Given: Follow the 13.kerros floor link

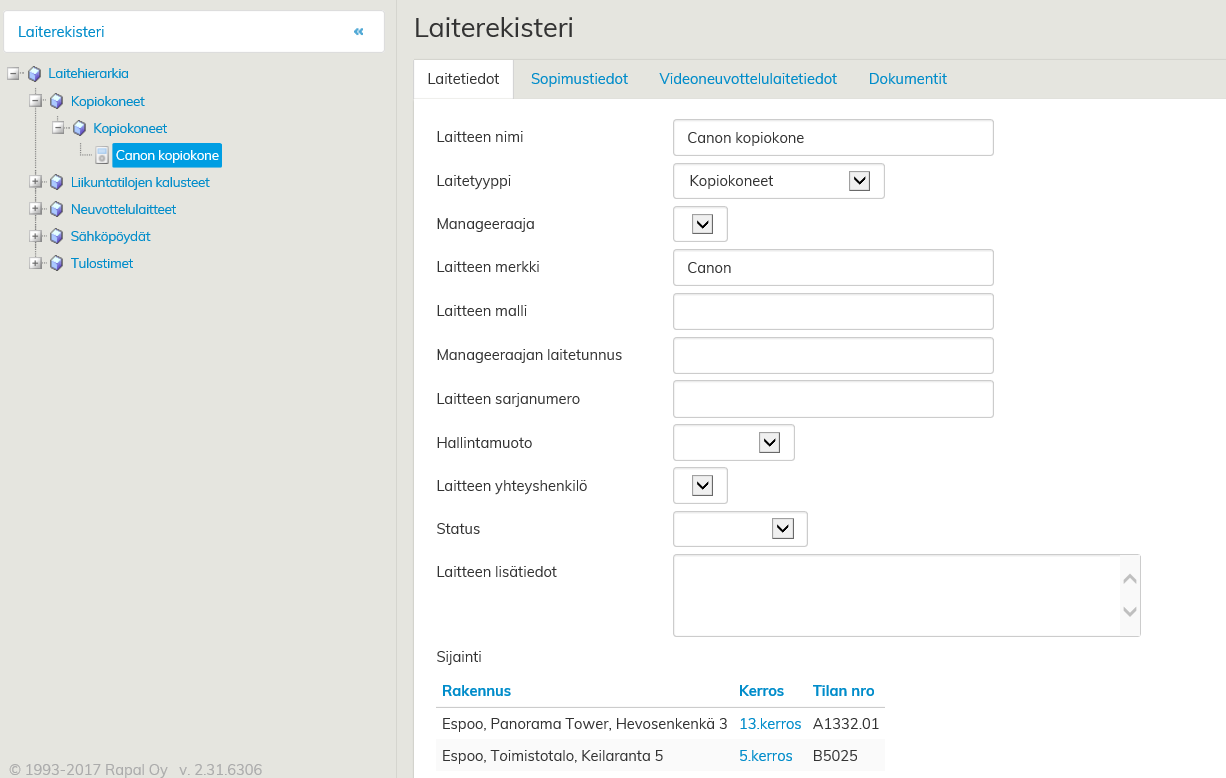Looking at the screenshot, I should (769, 724).
